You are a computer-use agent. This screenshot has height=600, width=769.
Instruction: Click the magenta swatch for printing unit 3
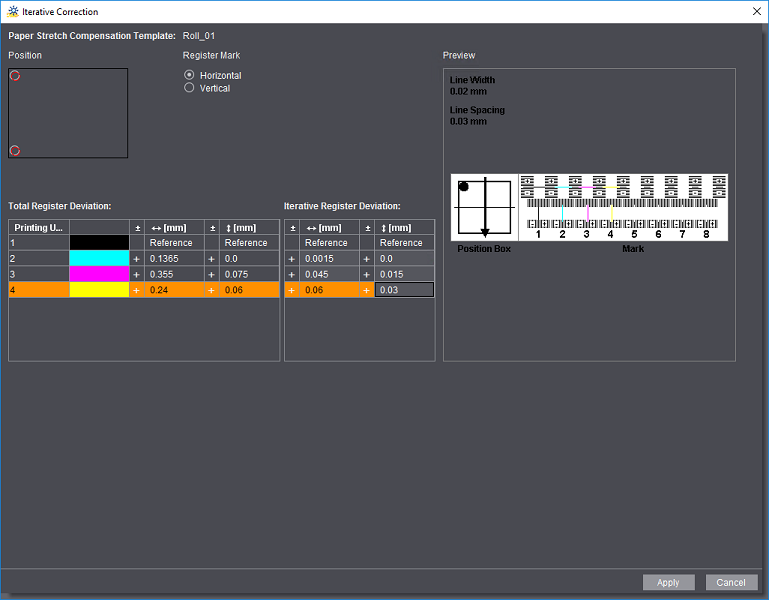pyautogui.click(x=99, y=274)
